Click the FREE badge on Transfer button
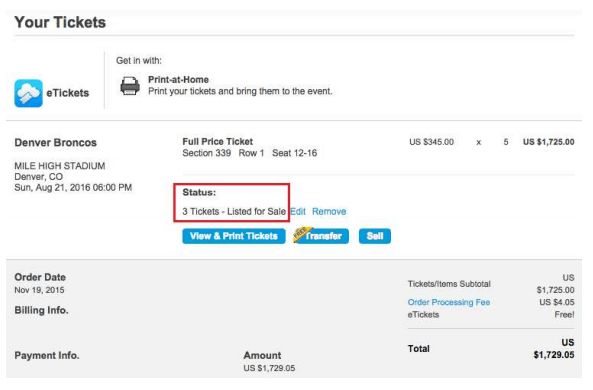The image size is (593, 390). [303, 234]
